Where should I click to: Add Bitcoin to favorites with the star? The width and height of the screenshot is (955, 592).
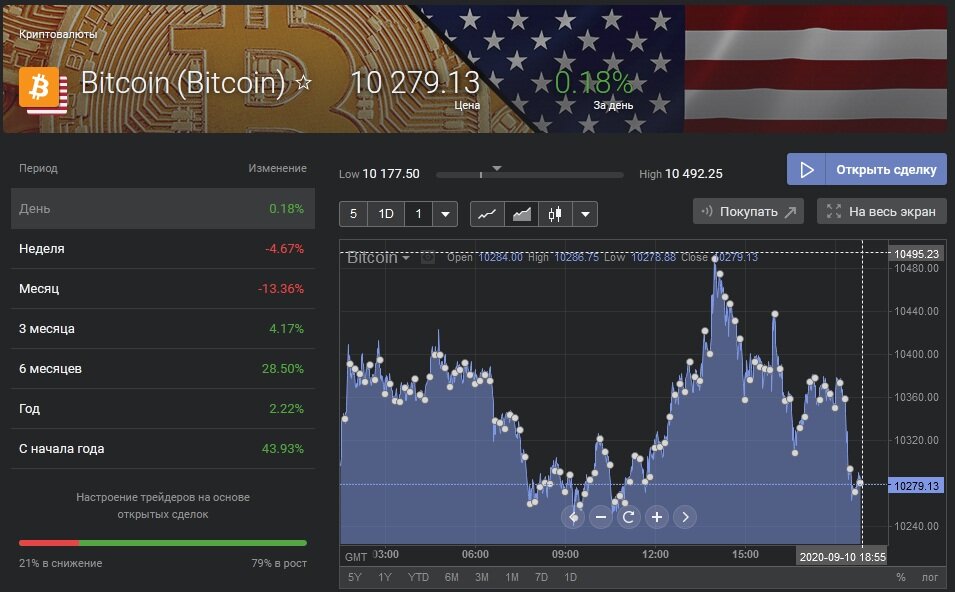pos(304,83)
